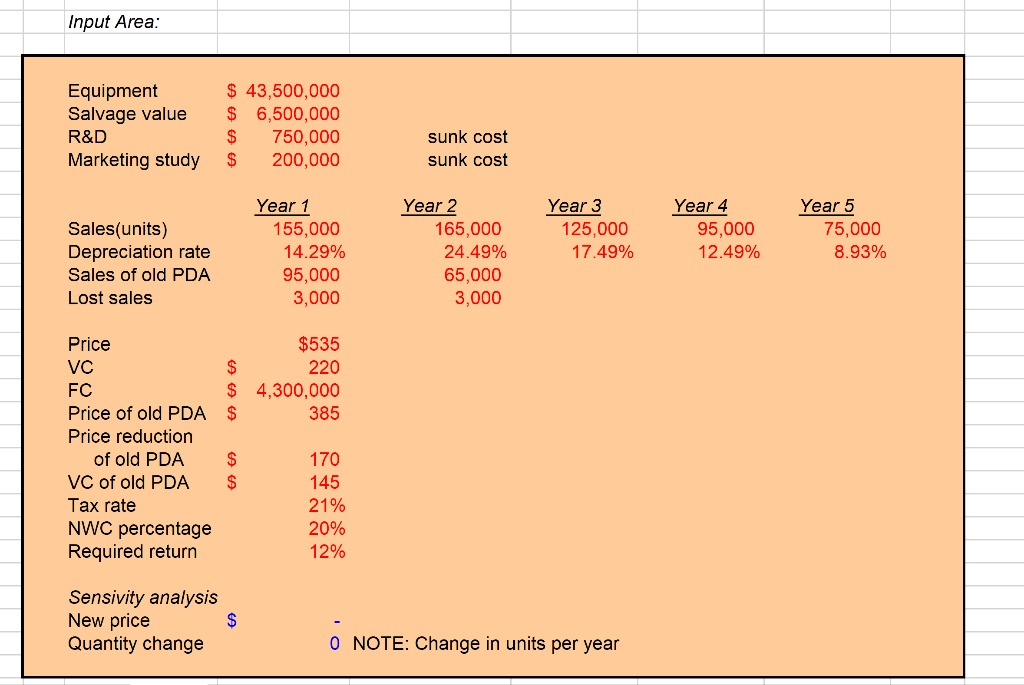Select the price value $535
Screen dimensions: 1024x685
coord(319,344)
